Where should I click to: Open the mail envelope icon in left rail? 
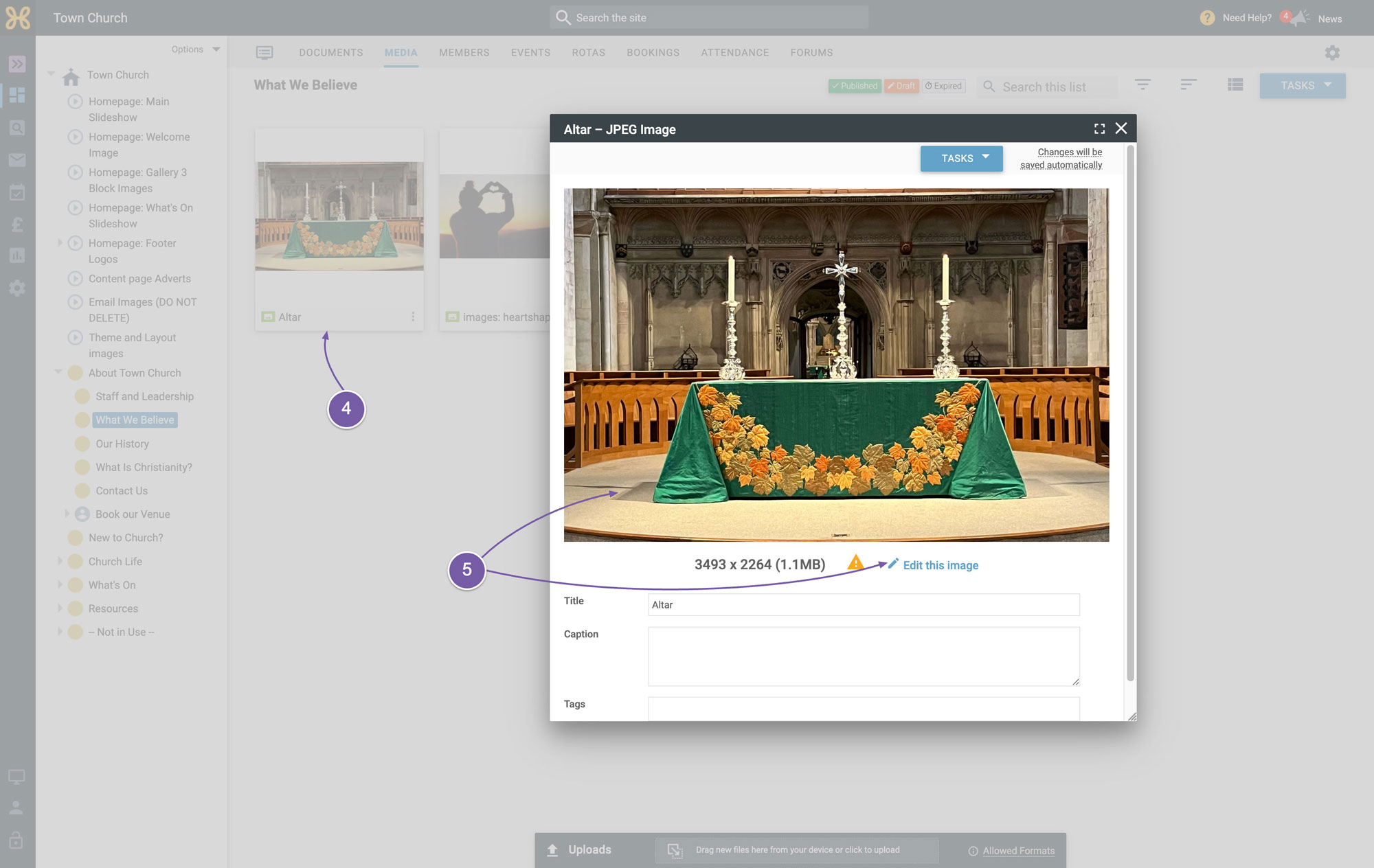point(17,160)
